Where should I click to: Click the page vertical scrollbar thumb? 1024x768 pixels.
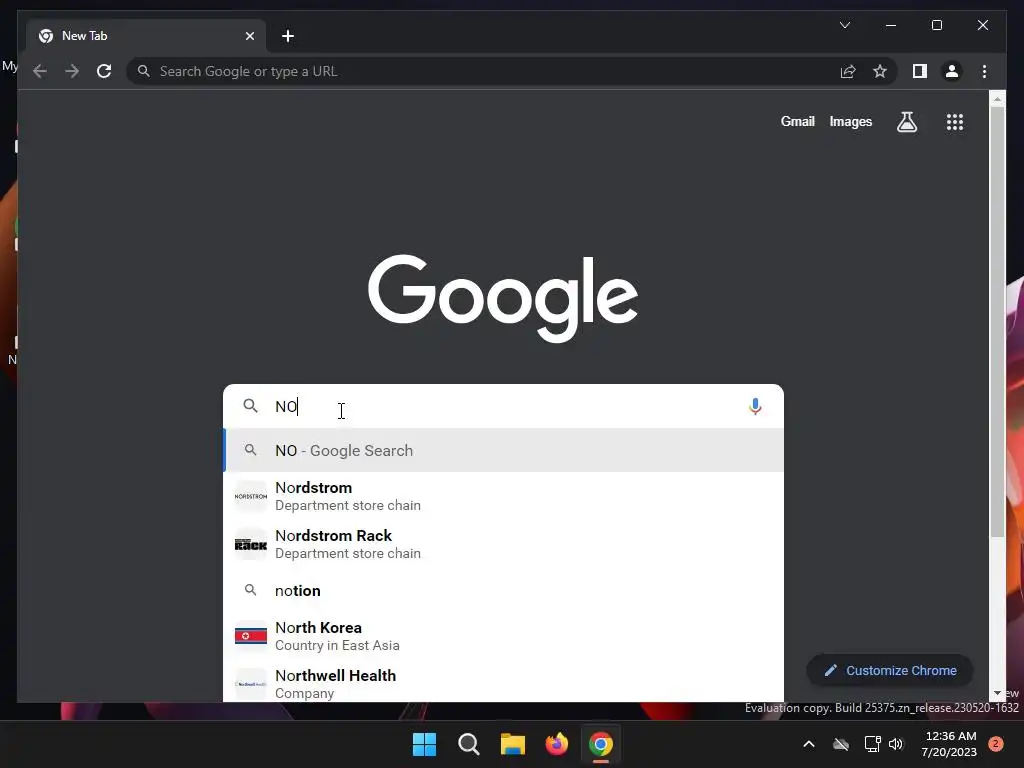(997, 321)
